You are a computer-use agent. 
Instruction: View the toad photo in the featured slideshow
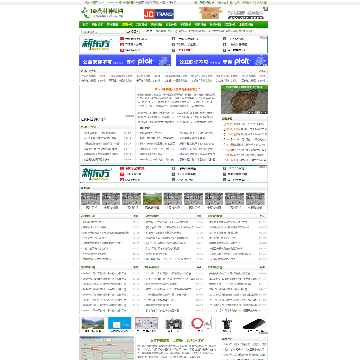click(244, 100)
